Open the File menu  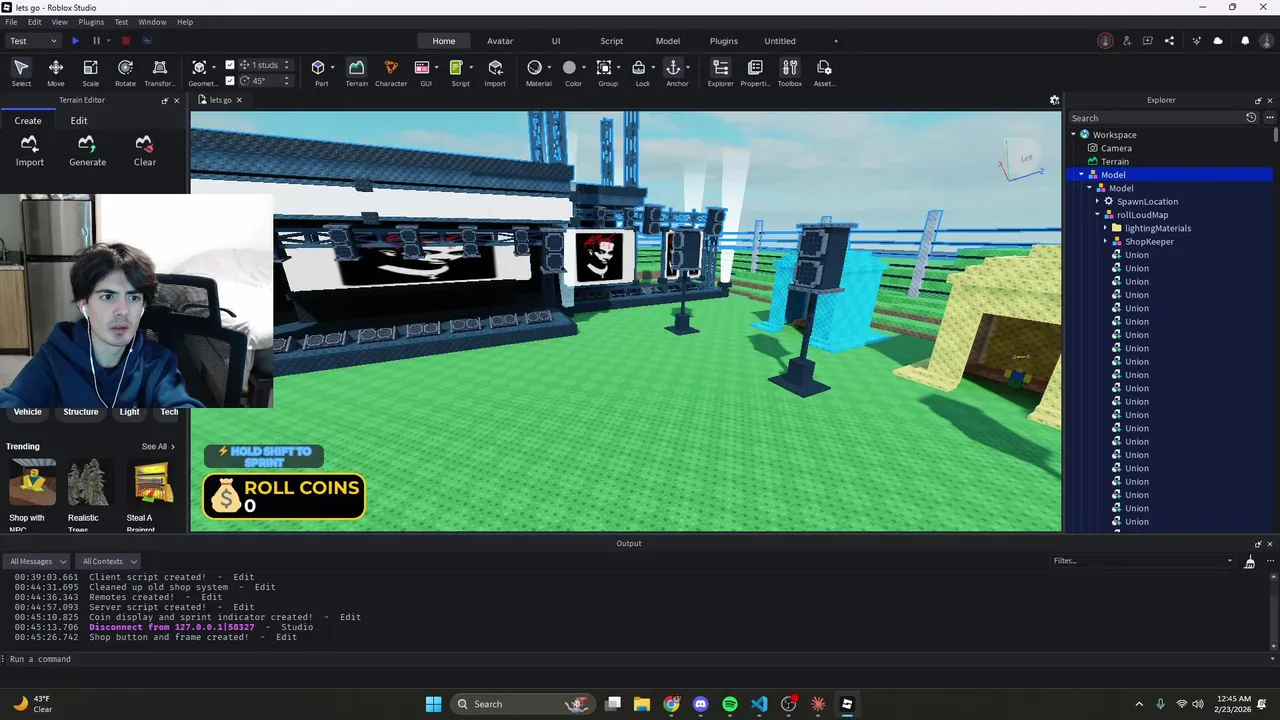pyautogui.click(x=11, y=22)
